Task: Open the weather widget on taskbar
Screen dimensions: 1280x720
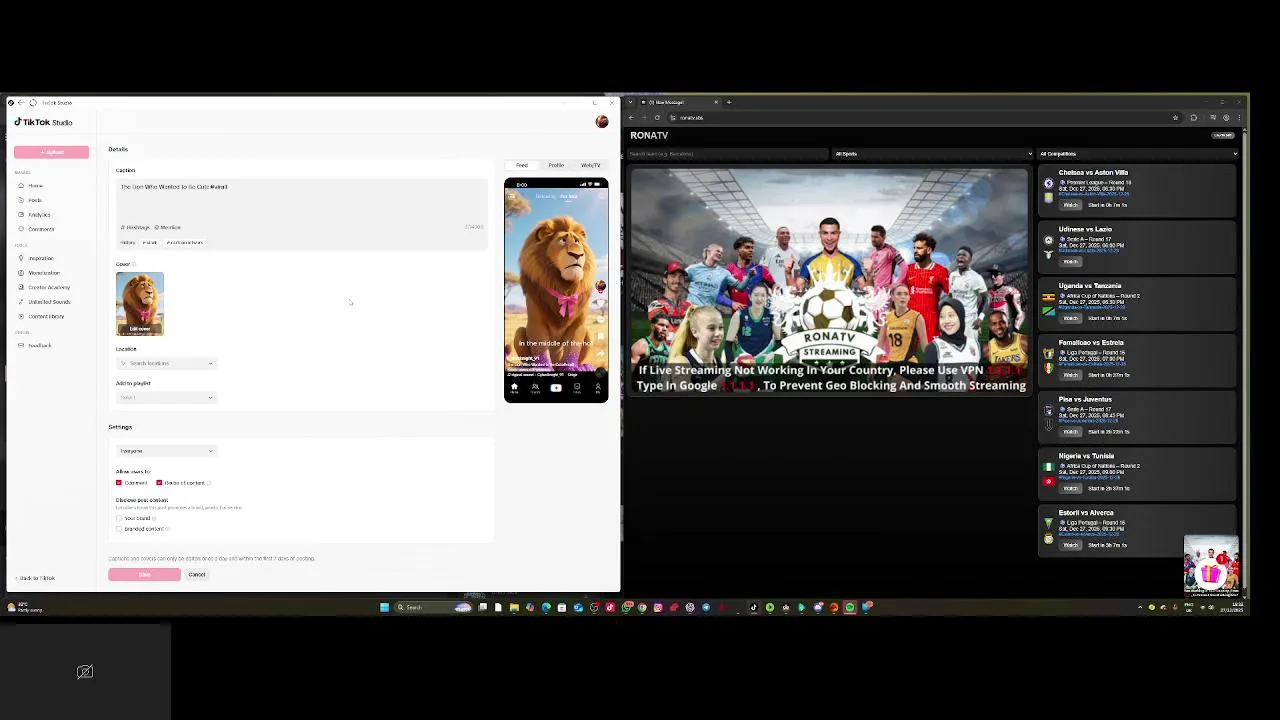Action: click(25, 607)
